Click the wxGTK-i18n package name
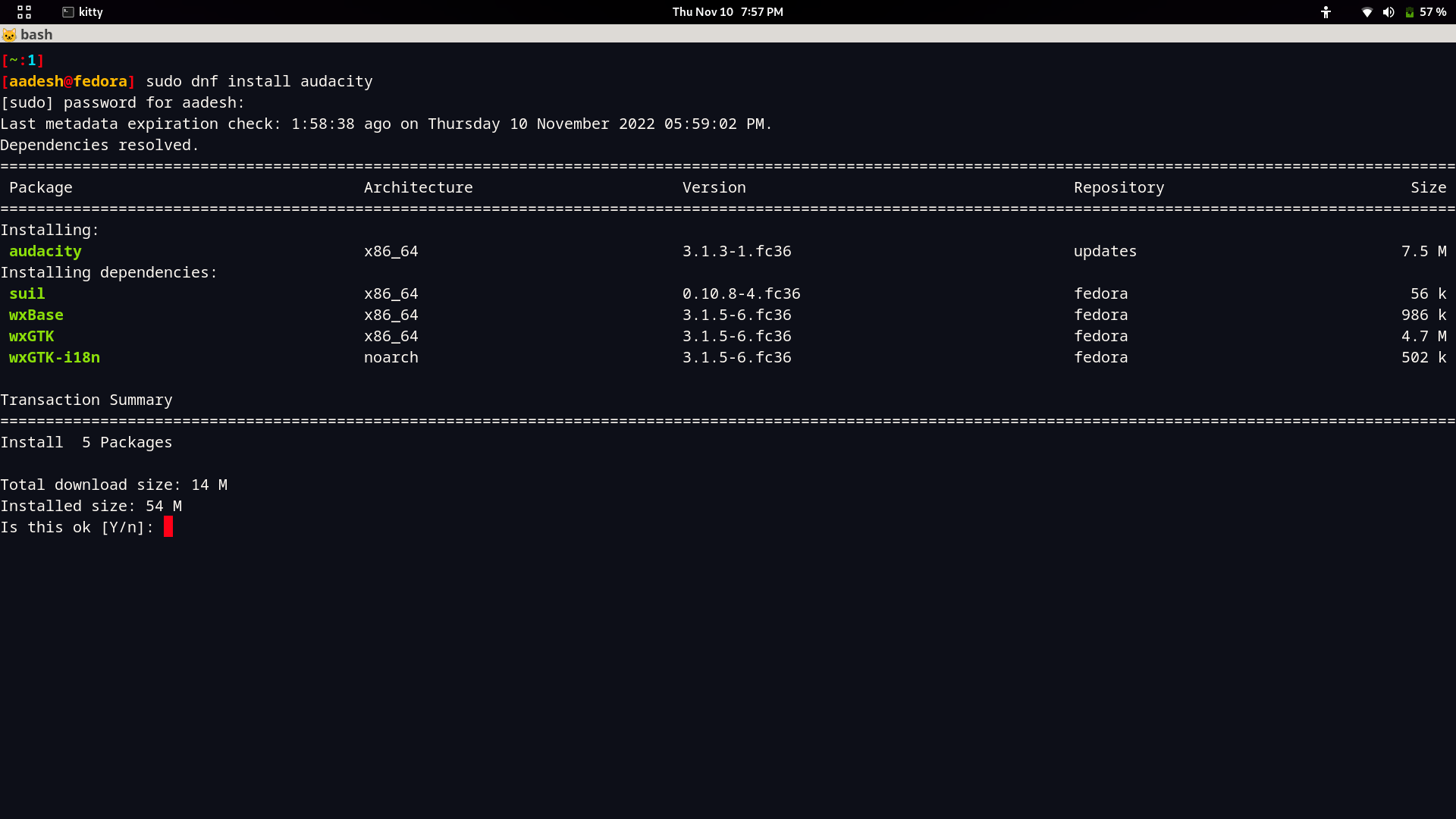 [x=55, y=357]
